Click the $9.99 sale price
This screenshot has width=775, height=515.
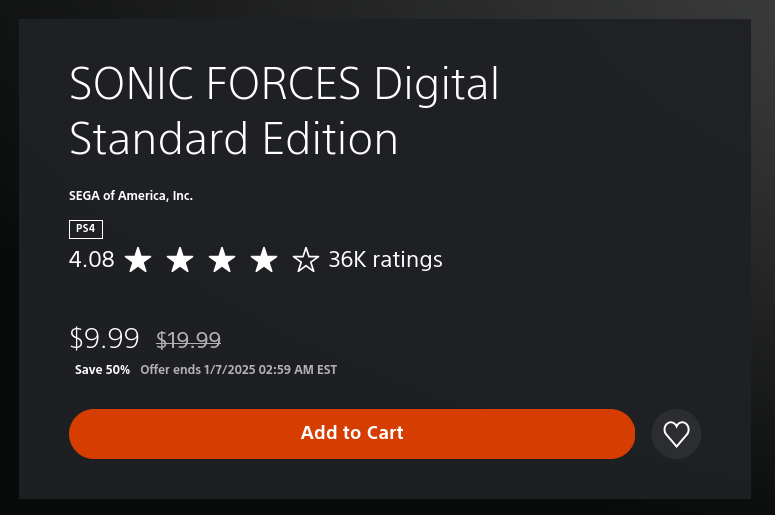104,338
